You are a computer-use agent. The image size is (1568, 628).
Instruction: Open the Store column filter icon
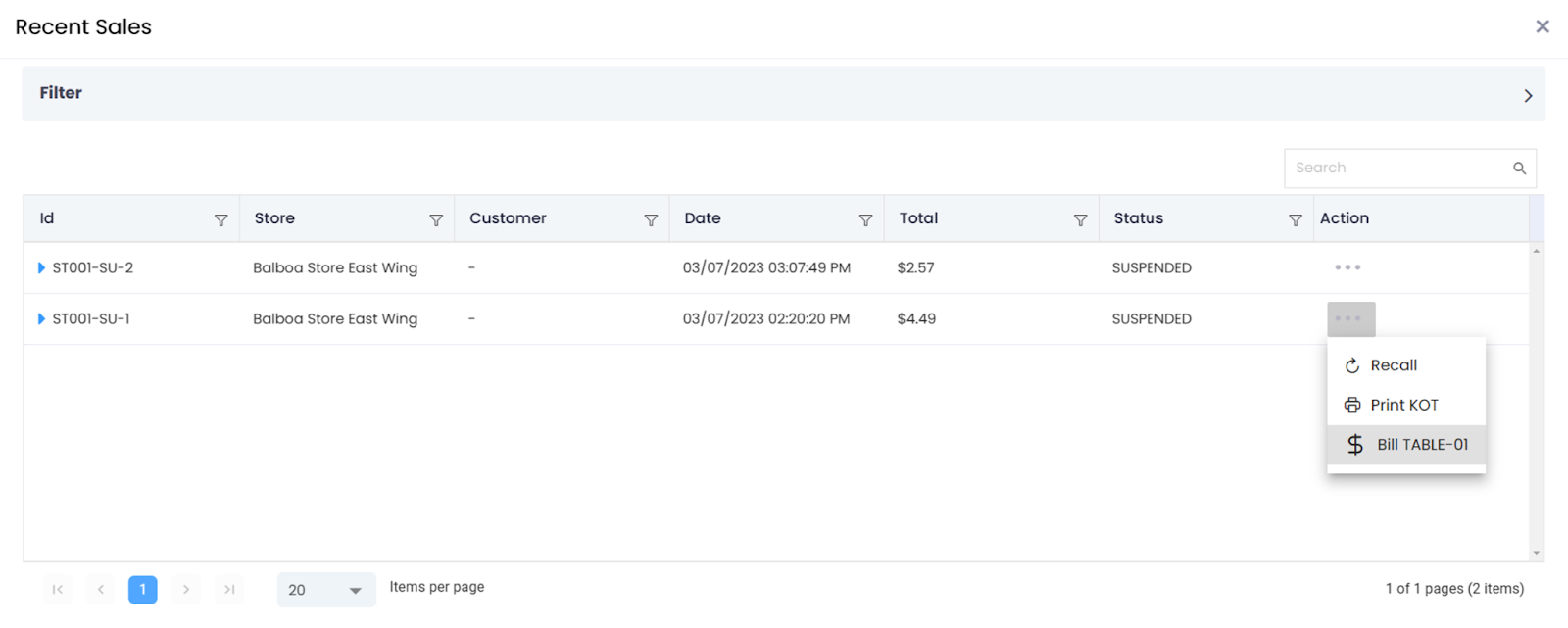pyautogui.click(x=436, y=220)
